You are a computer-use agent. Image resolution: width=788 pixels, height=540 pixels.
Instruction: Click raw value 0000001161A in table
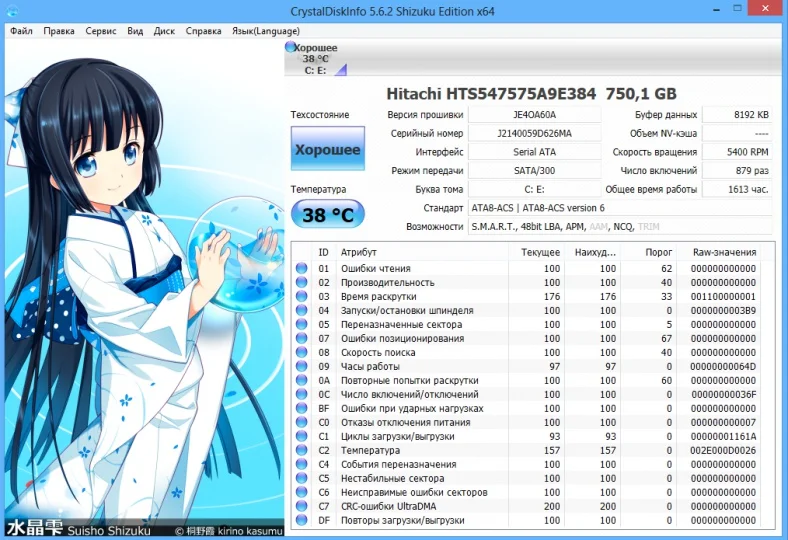click(x=723, y=437)
